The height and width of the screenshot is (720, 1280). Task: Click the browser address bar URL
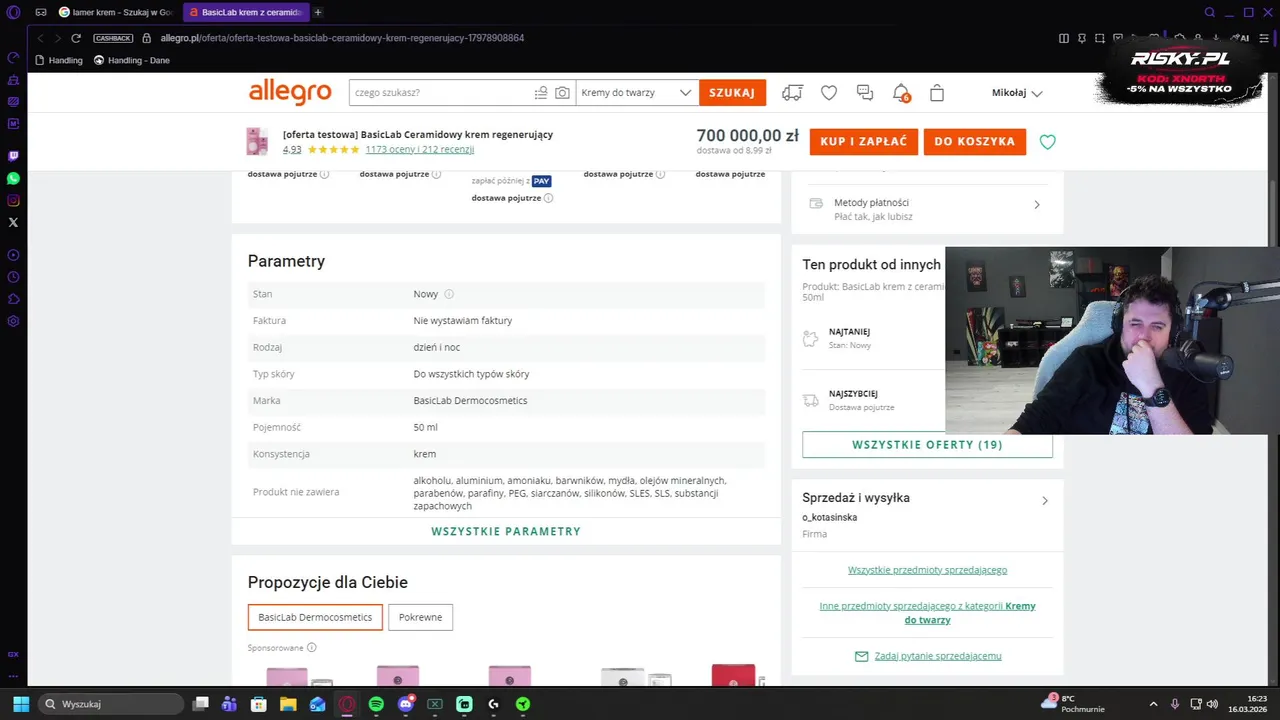(x=342, y=38)
